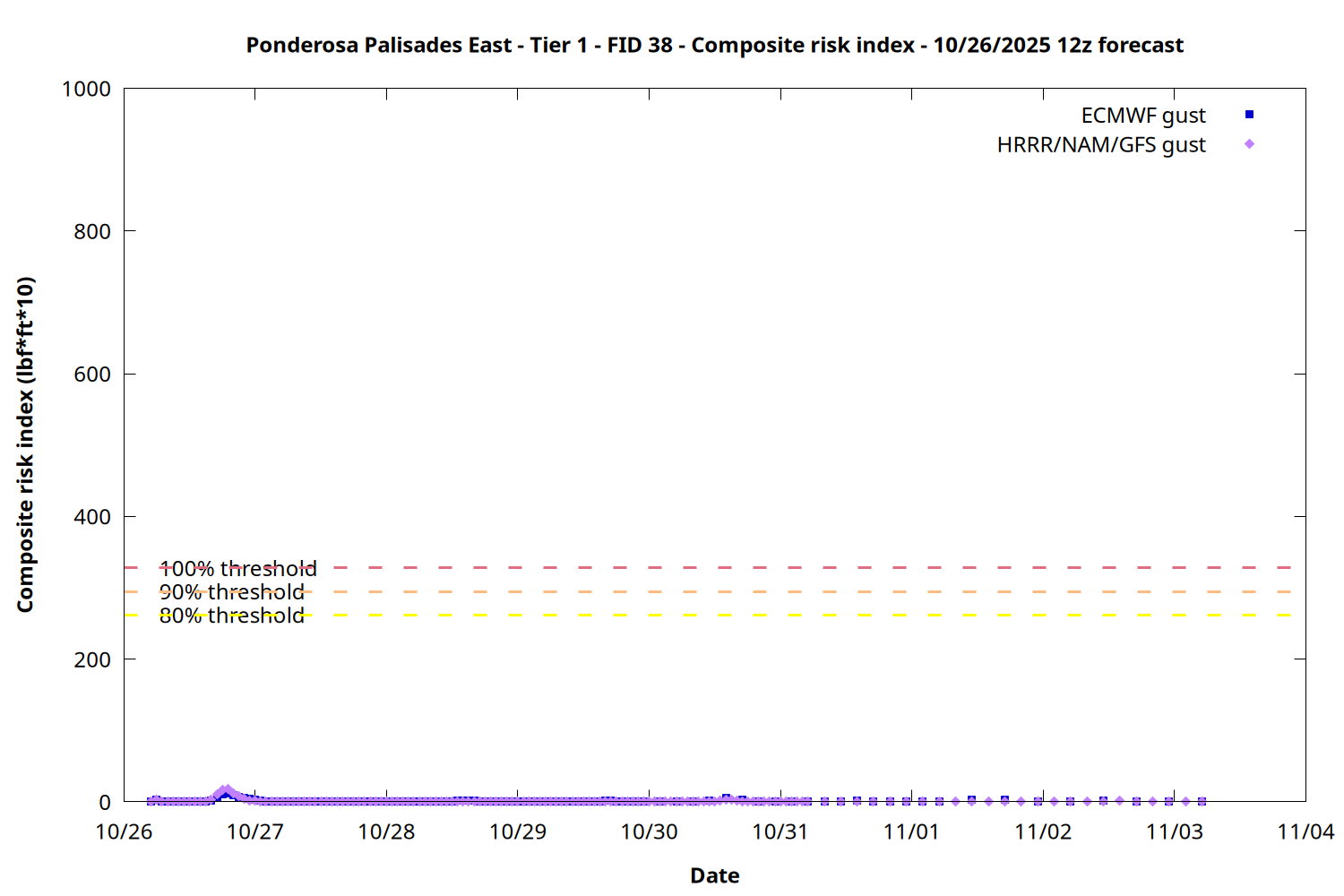The image size is (1344, 896).
Task: Click the chart title text
Action: point(714,45)
